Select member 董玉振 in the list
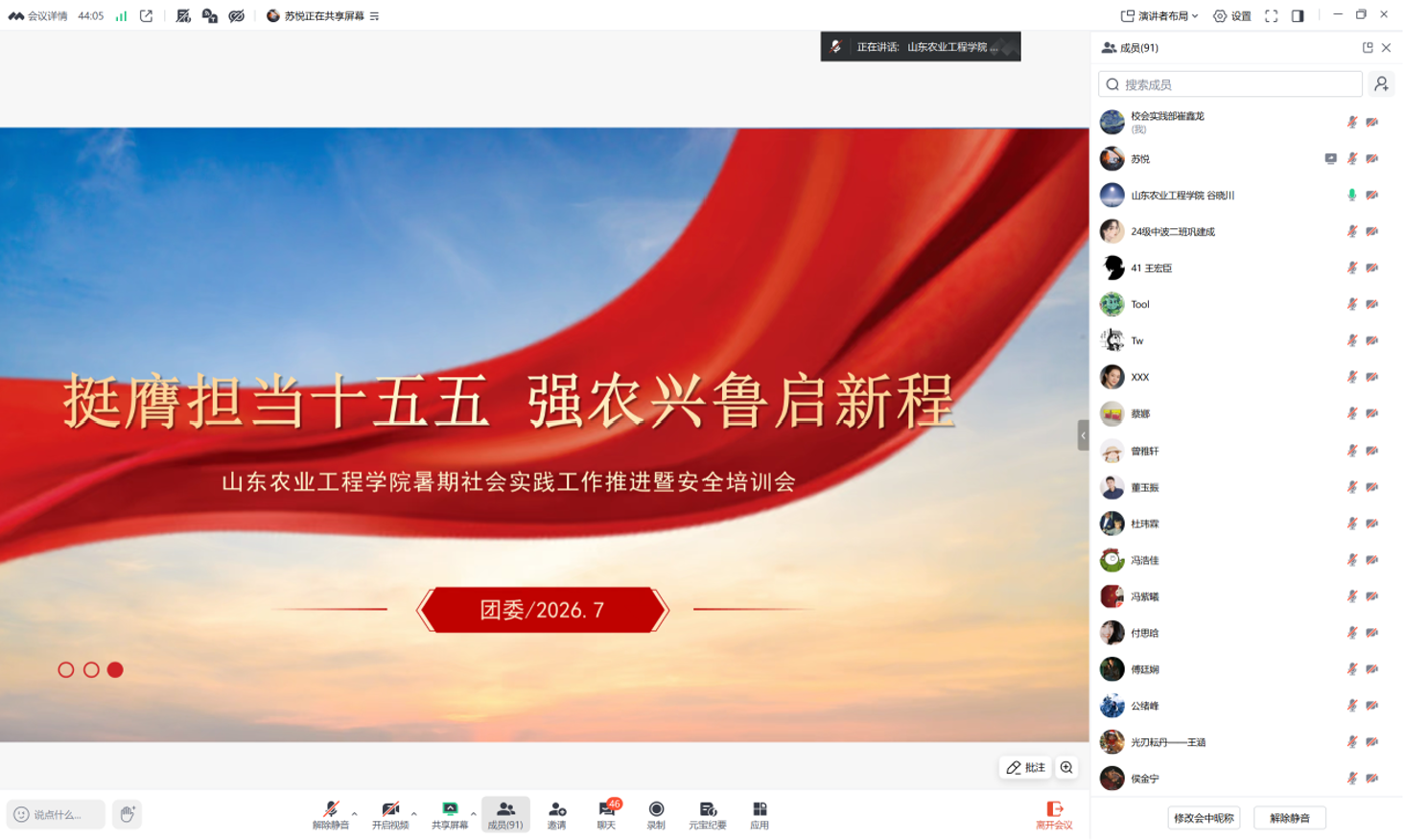Viewport: 1404px width, 840px height. pos(1246,487)
